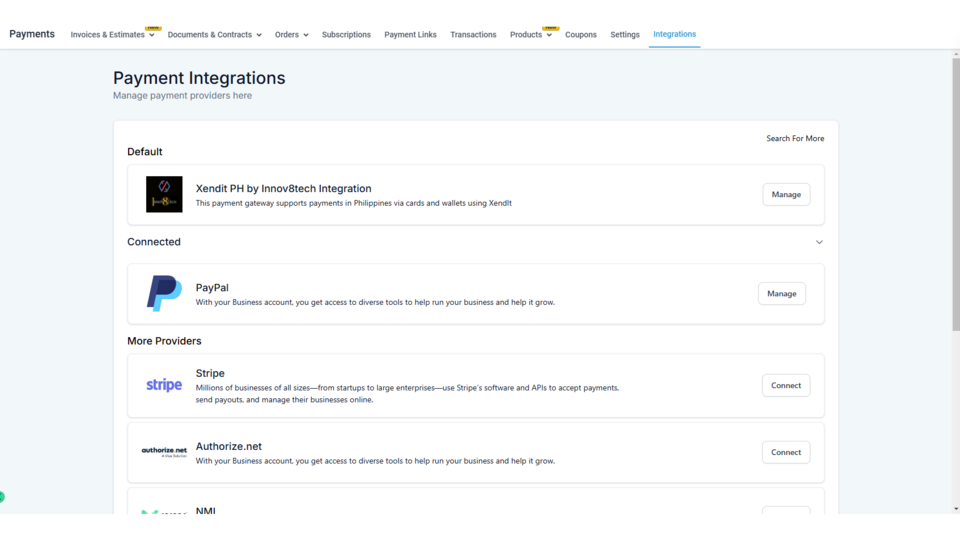The height and width of the screenshot is (540, 960).
Task: Click the Payments heading in navbar
Action: click(x=32, y=34)
